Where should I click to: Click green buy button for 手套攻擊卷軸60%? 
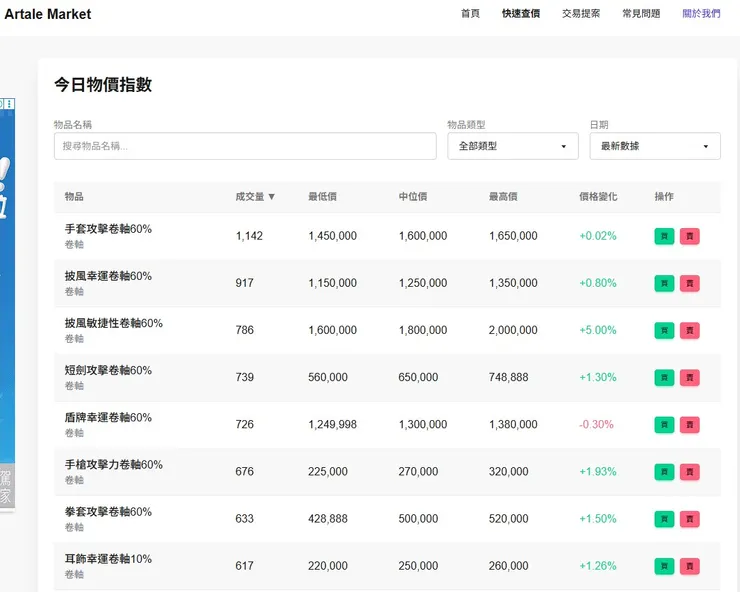[664, 236]
